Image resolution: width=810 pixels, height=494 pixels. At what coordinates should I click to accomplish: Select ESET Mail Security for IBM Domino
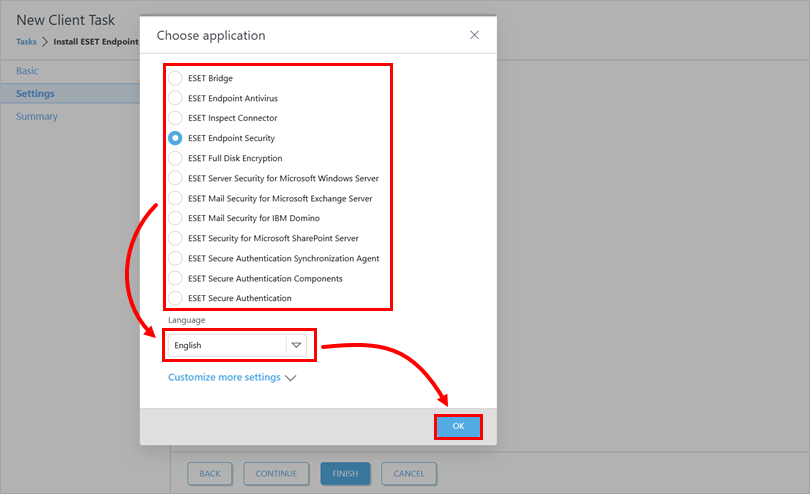point(176,218)
